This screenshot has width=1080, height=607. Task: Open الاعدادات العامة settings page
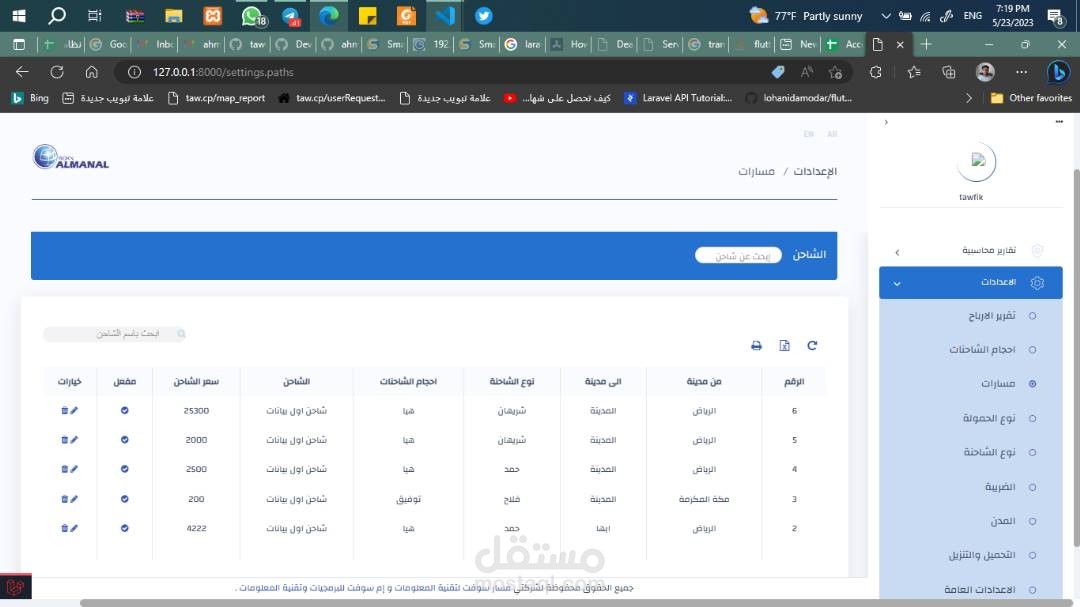click(x=979, y=590)
